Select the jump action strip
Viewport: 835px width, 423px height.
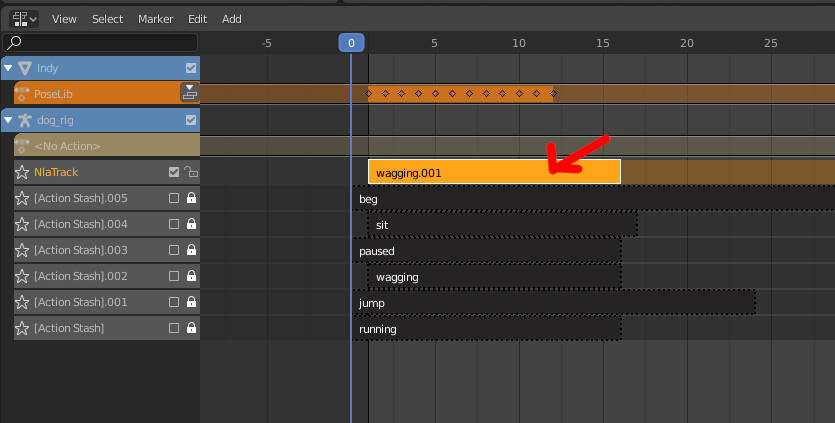pyautogui.click(x=550, y=302)
